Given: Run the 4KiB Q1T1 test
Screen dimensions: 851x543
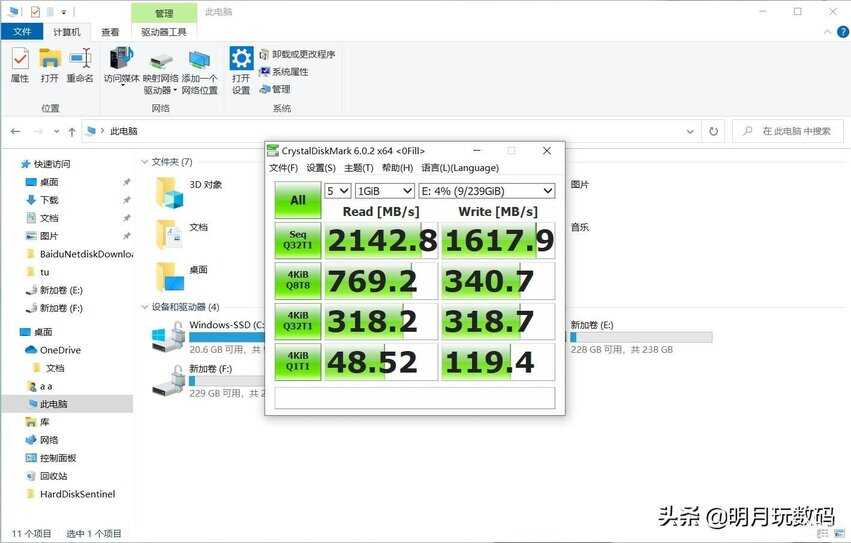Looking at the screenshot, I should pyautogui.click(x=298, y=362).
